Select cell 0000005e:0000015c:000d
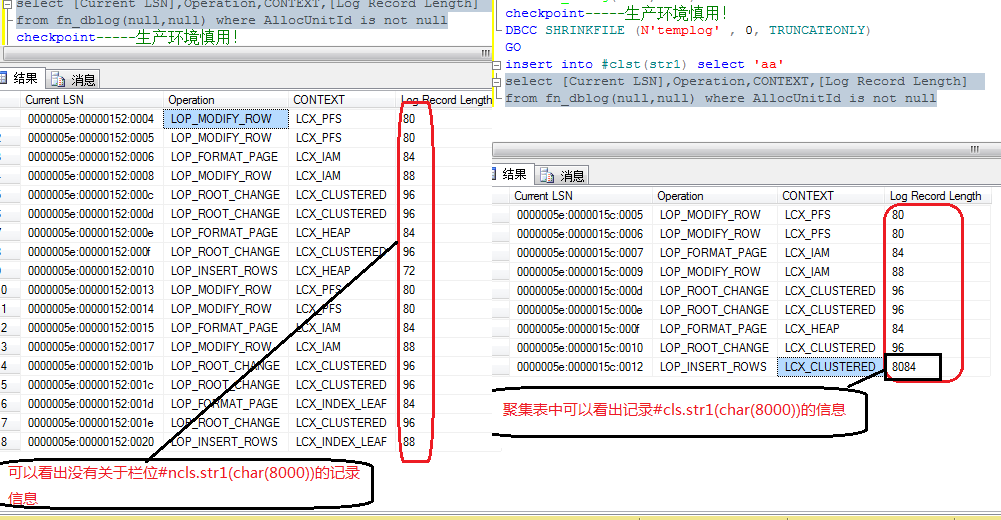This screenshot has width=1001, height=520. (580, 291)
